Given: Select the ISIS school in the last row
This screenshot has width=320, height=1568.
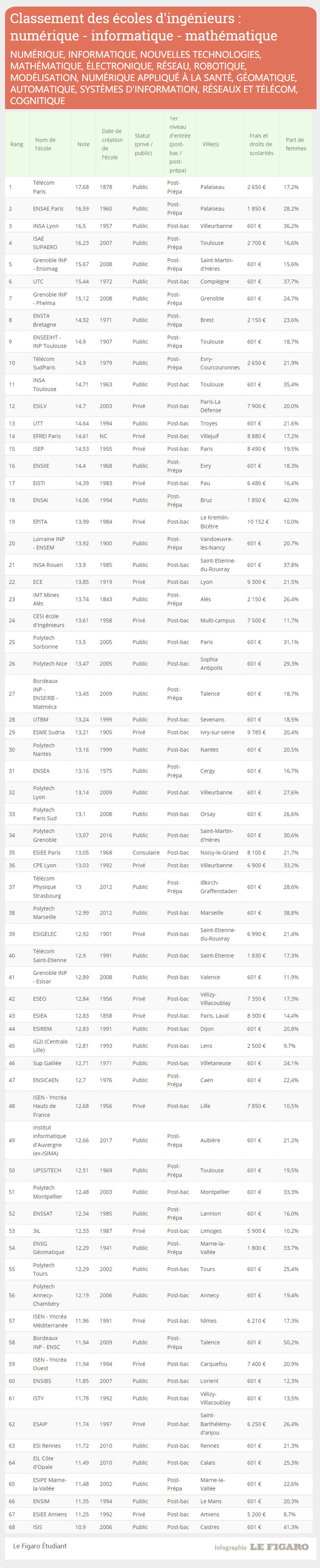Looking at the screenshot, I should click(x=38, y=1527).
